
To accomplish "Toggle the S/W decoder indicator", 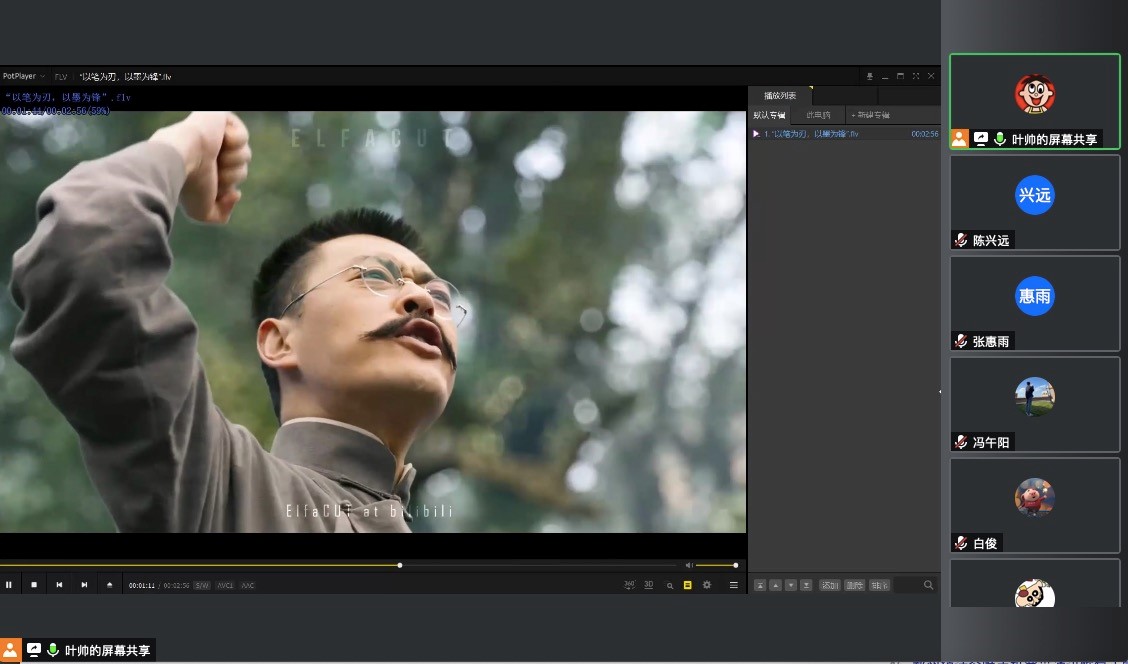I will coord(201,586).
